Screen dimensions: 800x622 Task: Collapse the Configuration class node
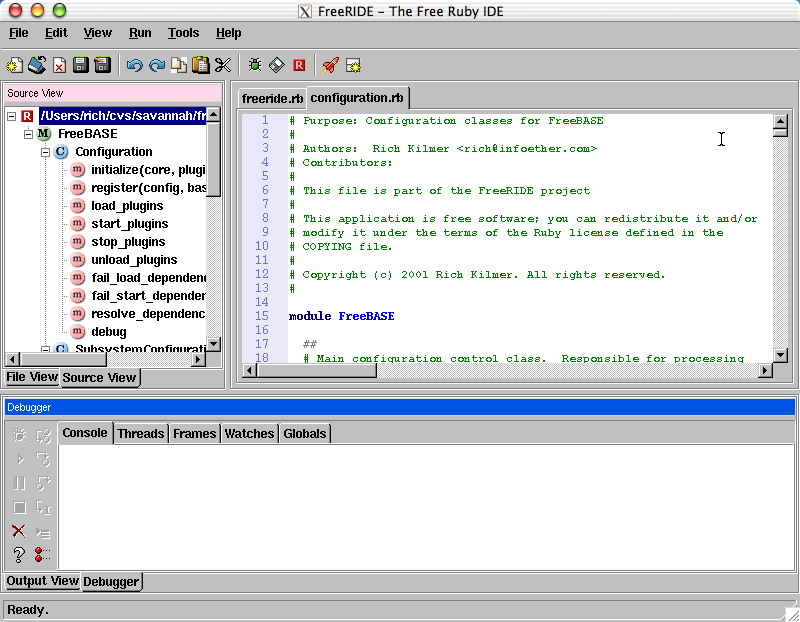(45, 152)
